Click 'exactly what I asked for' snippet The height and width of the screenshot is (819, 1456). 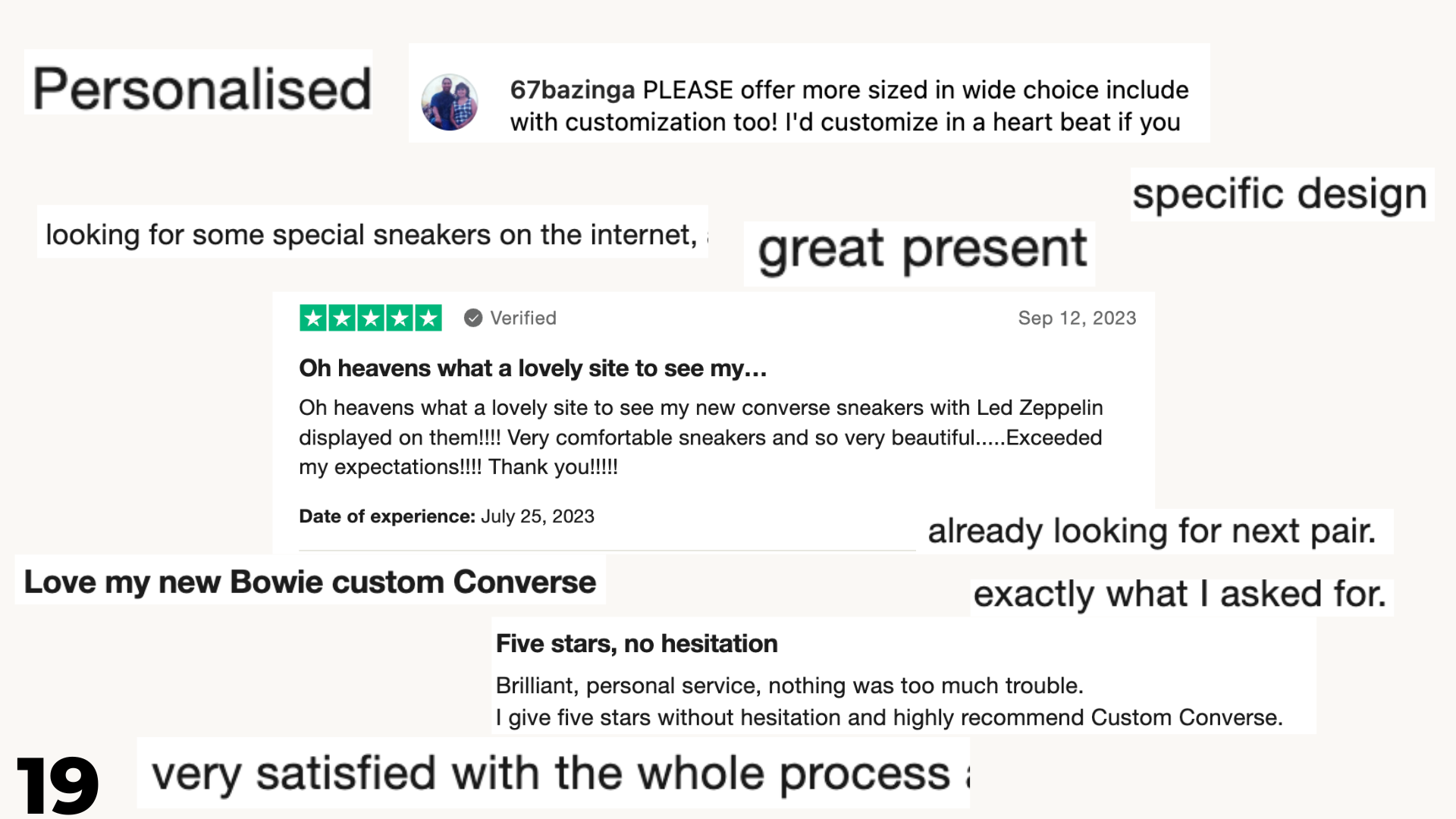tap(1180, 594)
